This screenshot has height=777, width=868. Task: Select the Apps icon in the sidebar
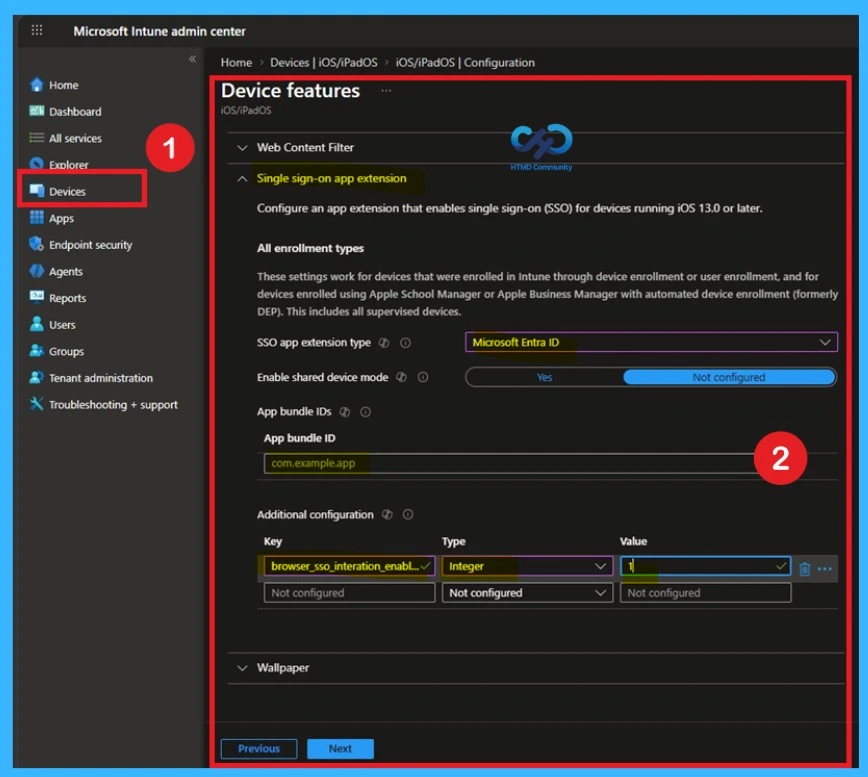pyautogui.click(x=60, y=217)
